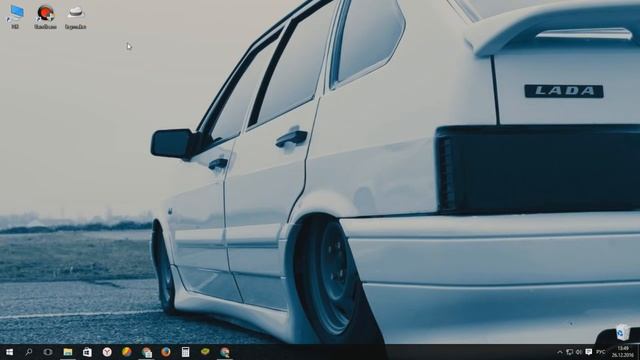
Task: Open the Windows Store taskbar icon
Action: 87,352
